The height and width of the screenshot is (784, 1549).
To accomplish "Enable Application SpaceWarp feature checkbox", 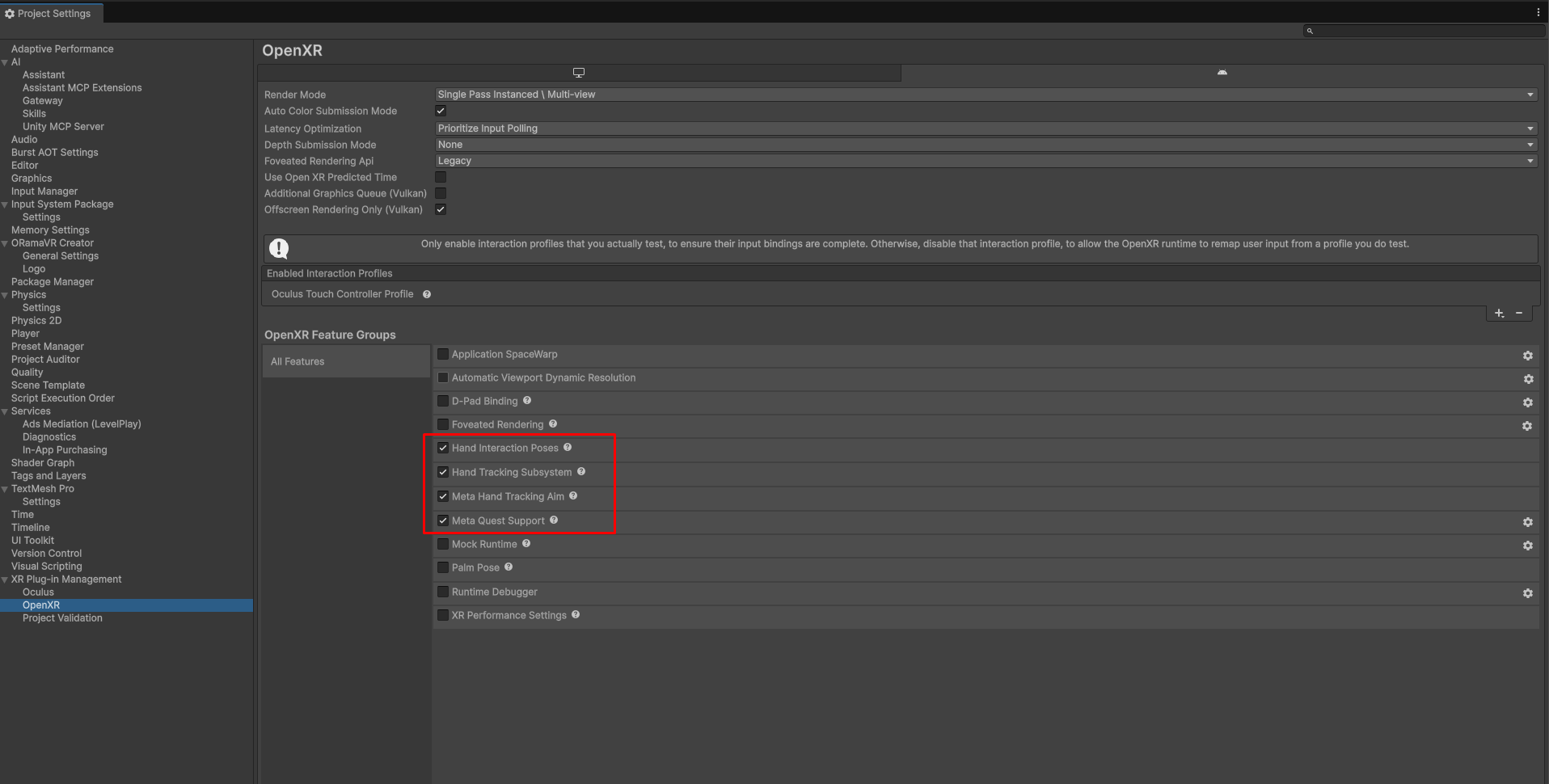I will [x=443, y=354].
